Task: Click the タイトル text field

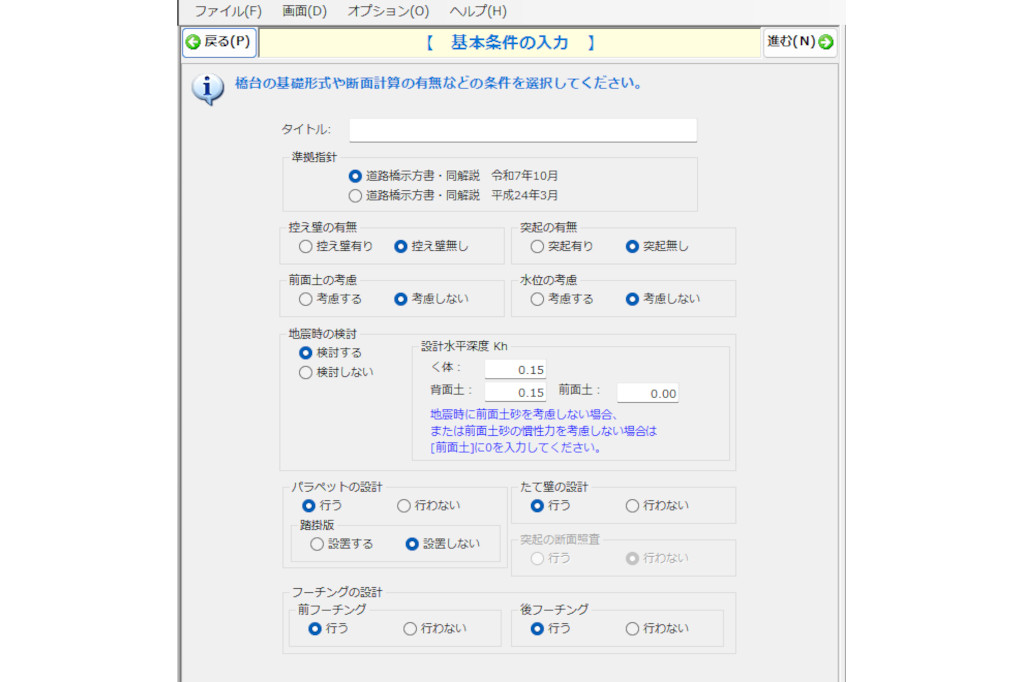Action: point(522,130)
